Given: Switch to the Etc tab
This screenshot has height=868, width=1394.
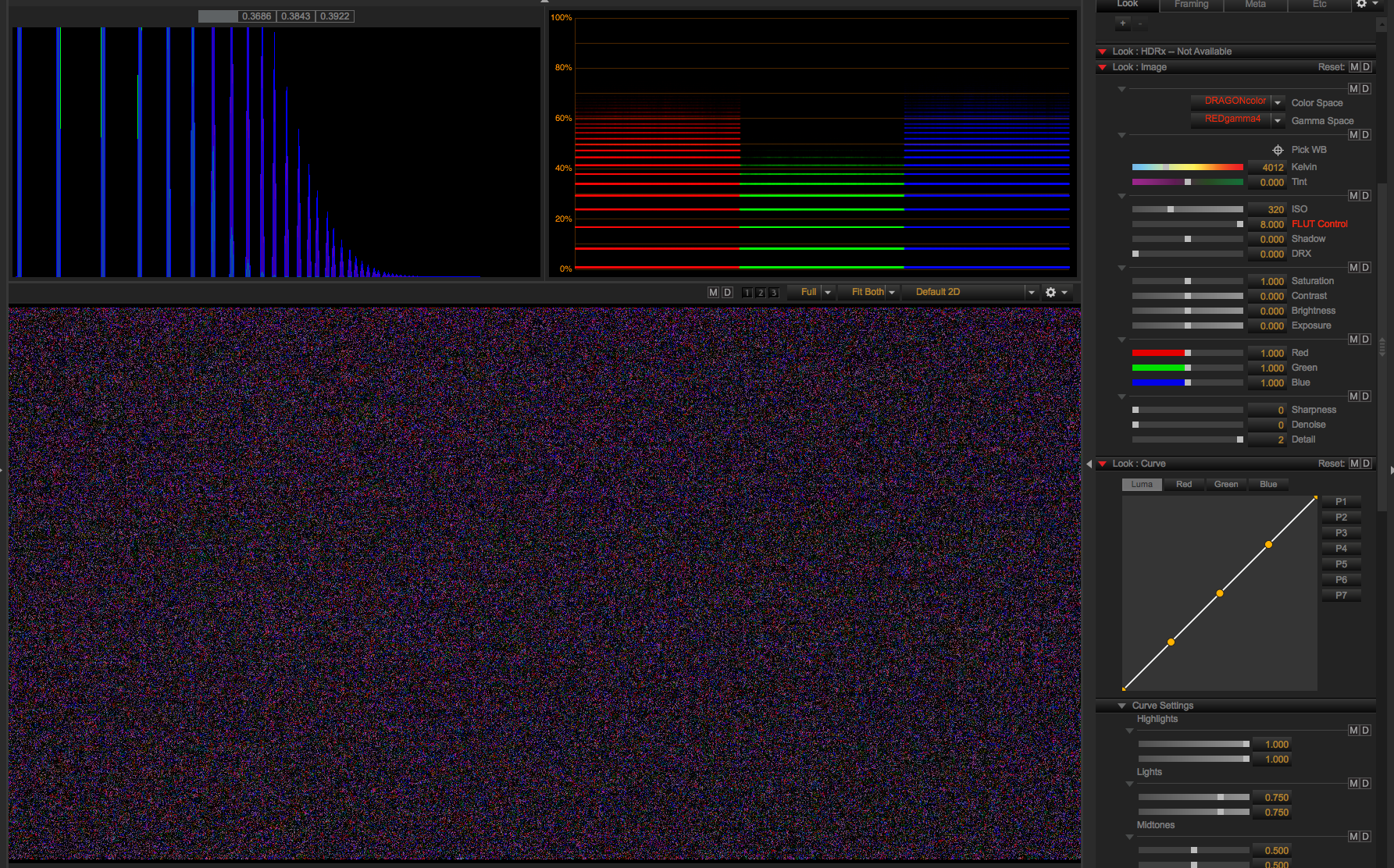Looking at the screenshot, I should [1320, 5].
